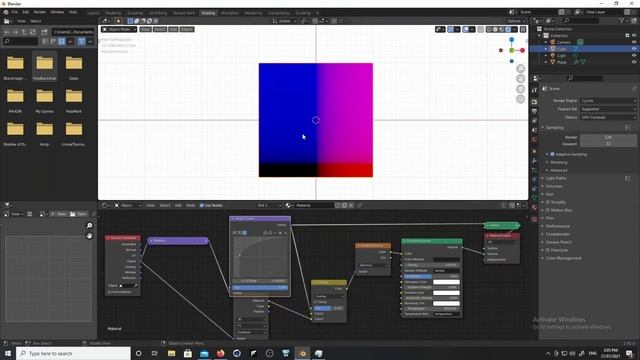Open the file browser filter icon
This screenshot has height=360, width=640.
(81, 41)
